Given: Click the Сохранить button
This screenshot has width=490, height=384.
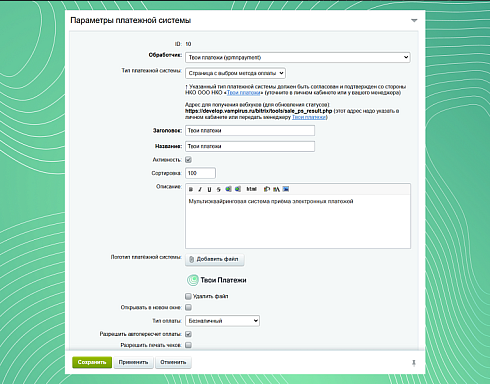Looking at the screenshot, I should point(92,362).
